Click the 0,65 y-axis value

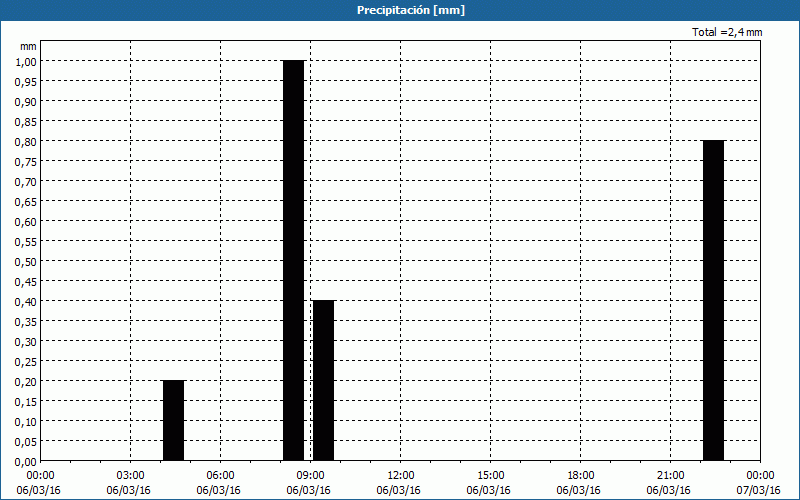point(25,202)
